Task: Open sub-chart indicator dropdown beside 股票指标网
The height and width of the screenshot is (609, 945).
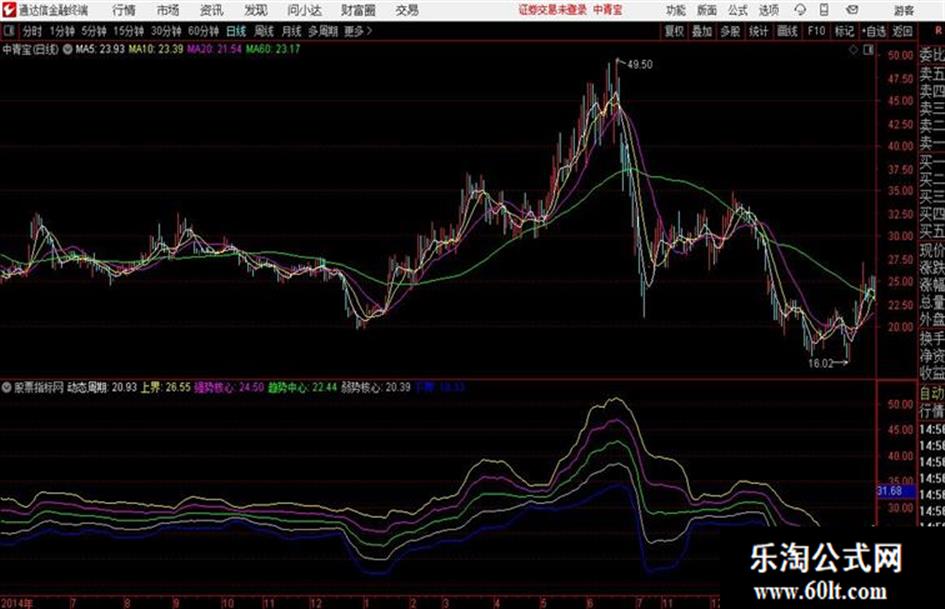Action: tap(7, 387)
